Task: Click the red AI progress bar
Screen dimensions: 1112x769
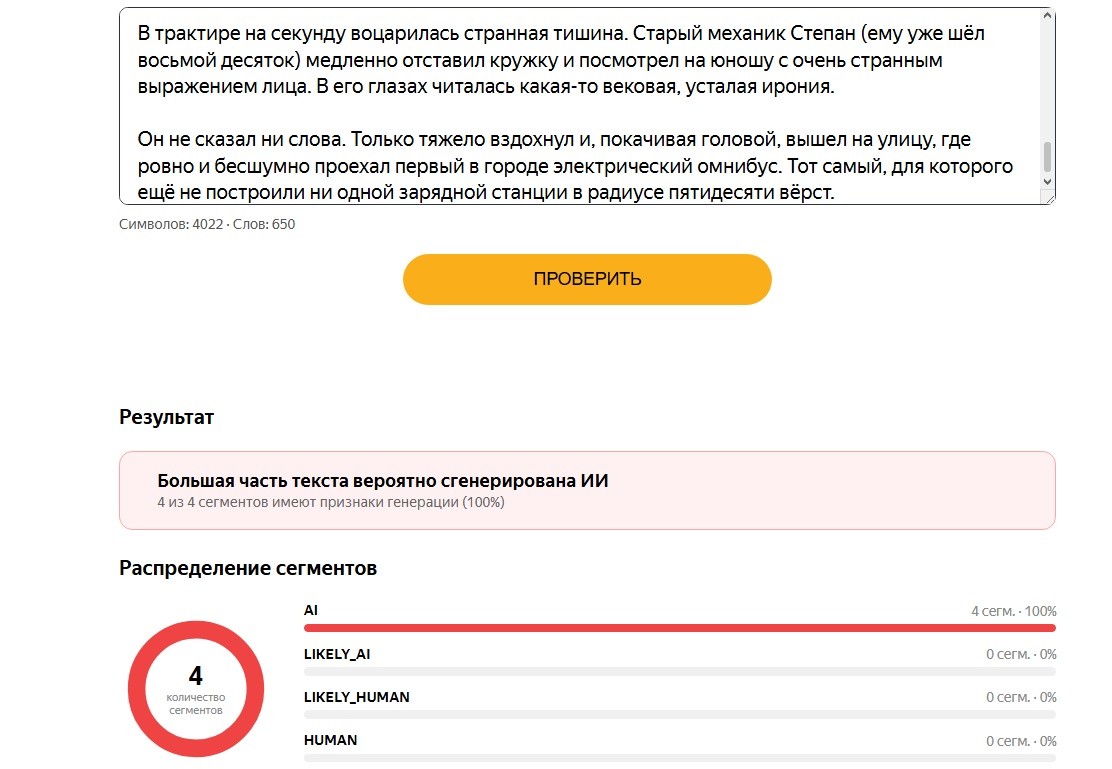Action: click(x=679, y=628)
